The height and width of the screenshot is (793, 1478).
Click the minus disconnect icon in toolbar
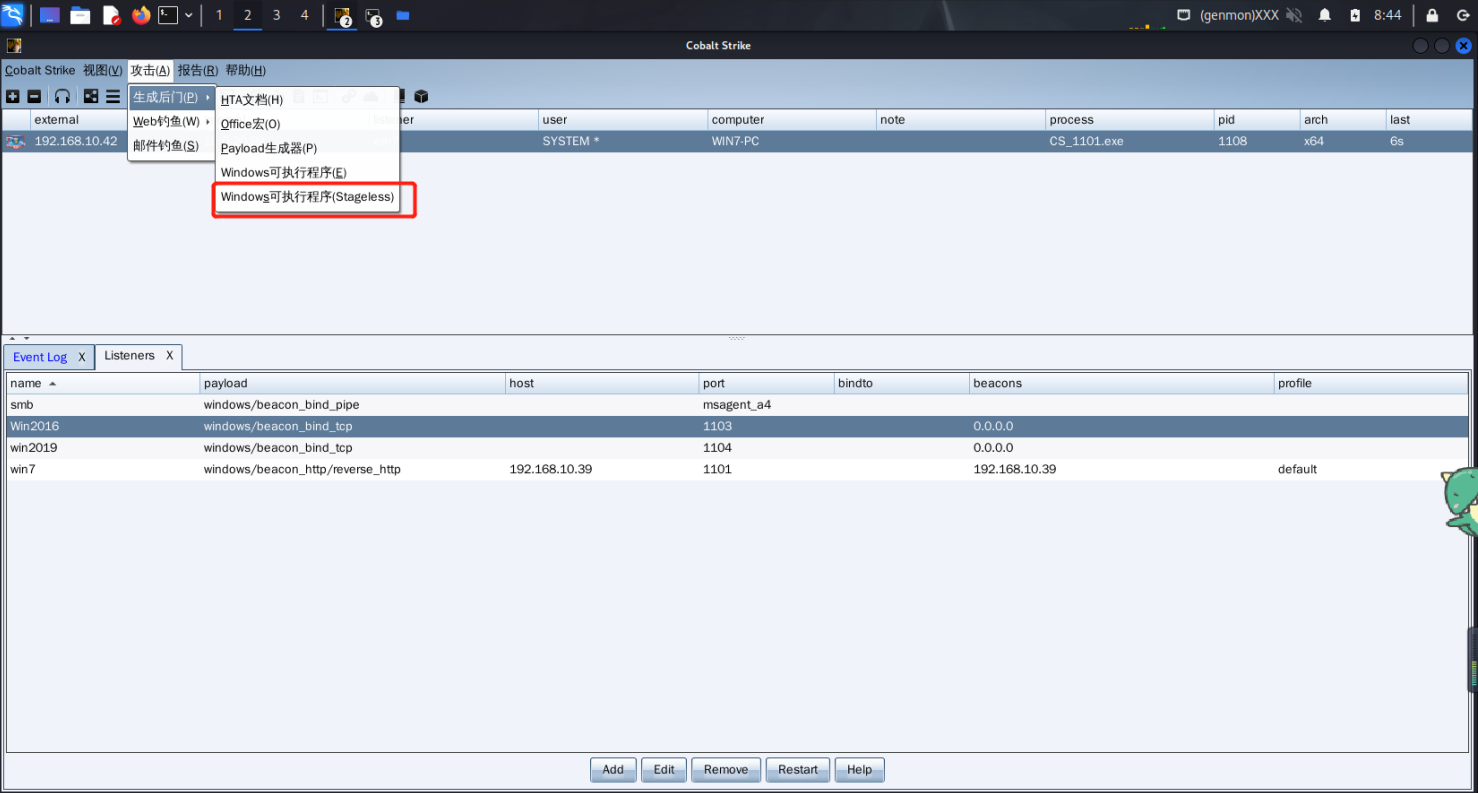(x=34, y=96)
